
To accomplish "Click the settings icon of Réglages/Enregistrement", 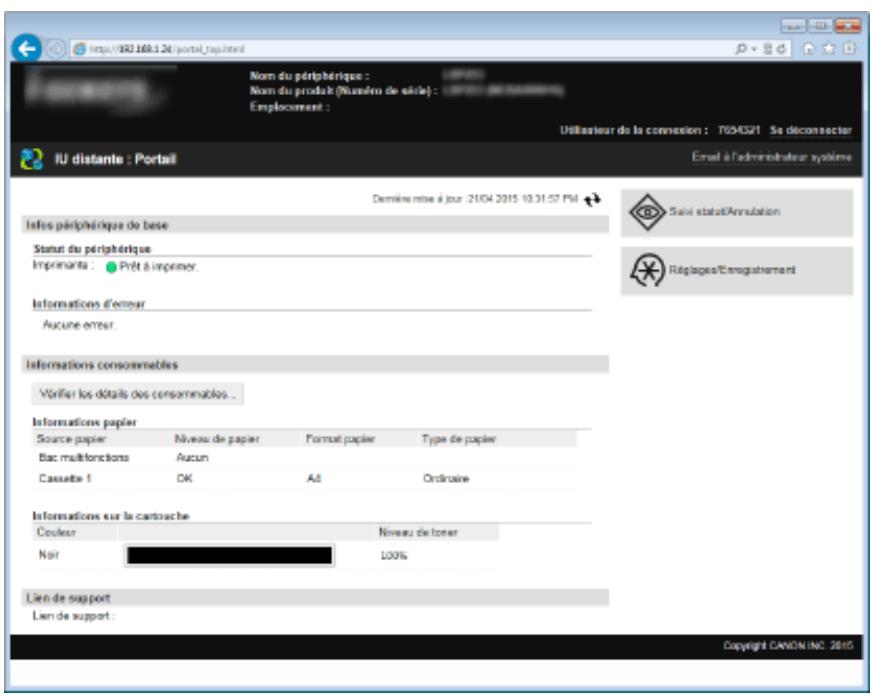I will [x=647, y=271].
